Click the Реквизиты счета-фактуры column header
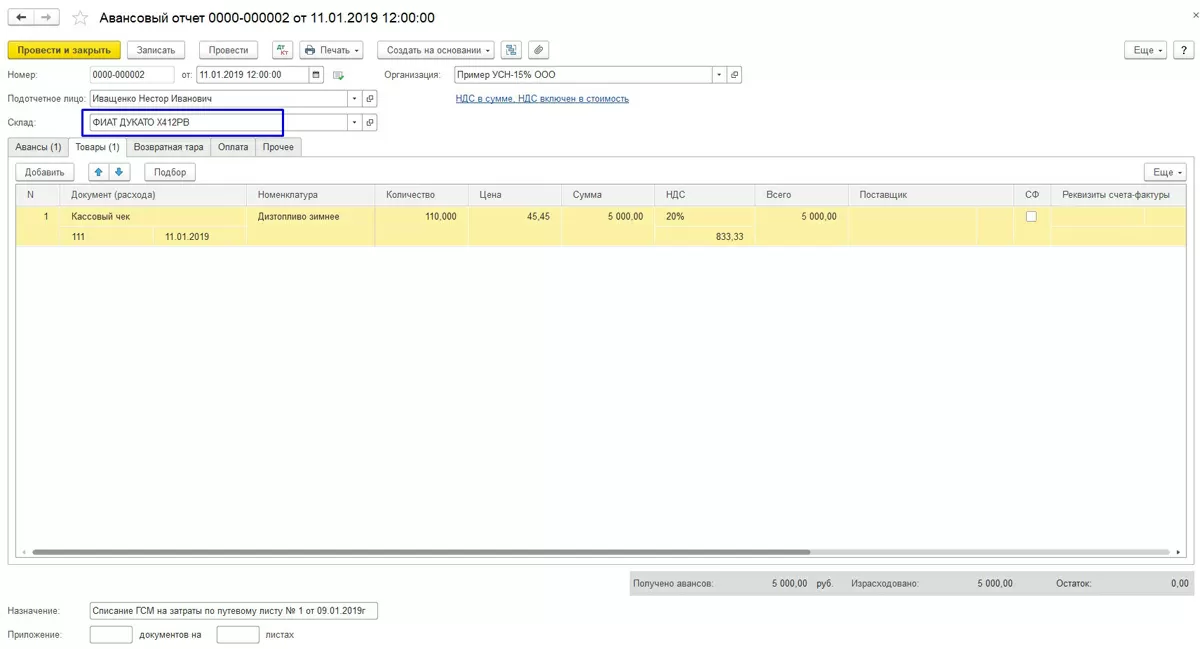 1118,195
